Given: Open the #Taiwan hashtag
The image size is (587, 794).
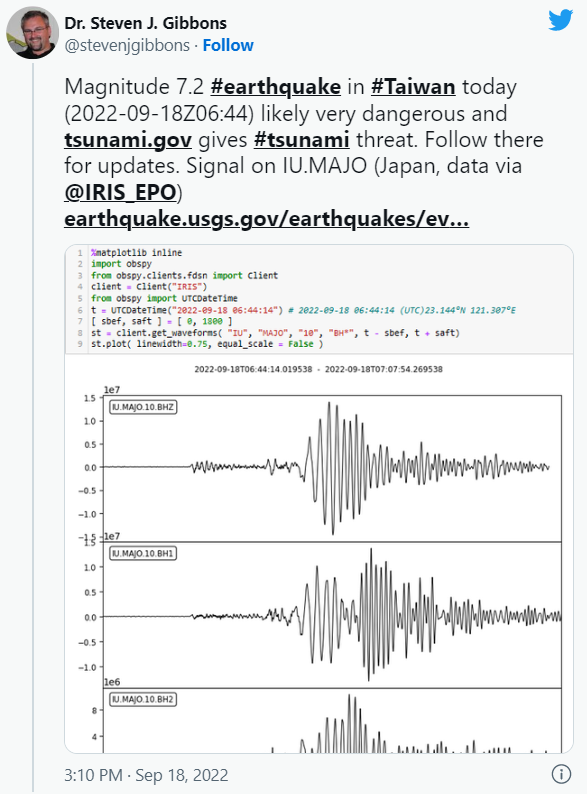Looking at the screenshot, I should (x=413, y=87).
